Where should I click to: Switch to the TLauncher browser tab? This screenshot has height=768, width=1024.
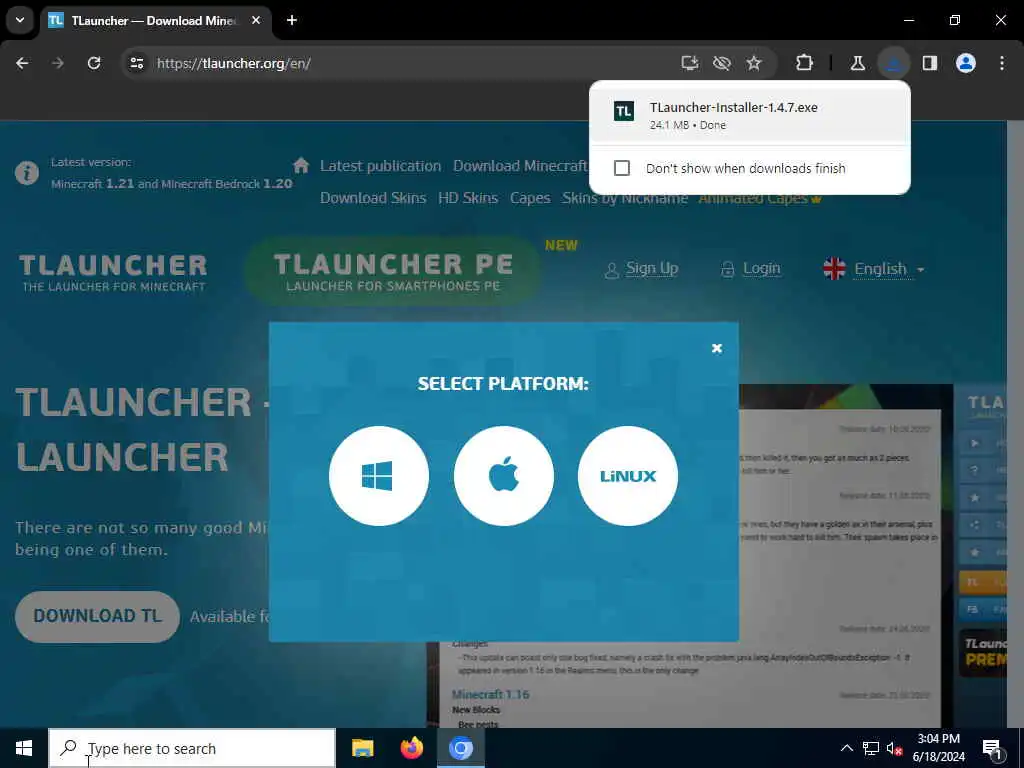tap(153, 20)
